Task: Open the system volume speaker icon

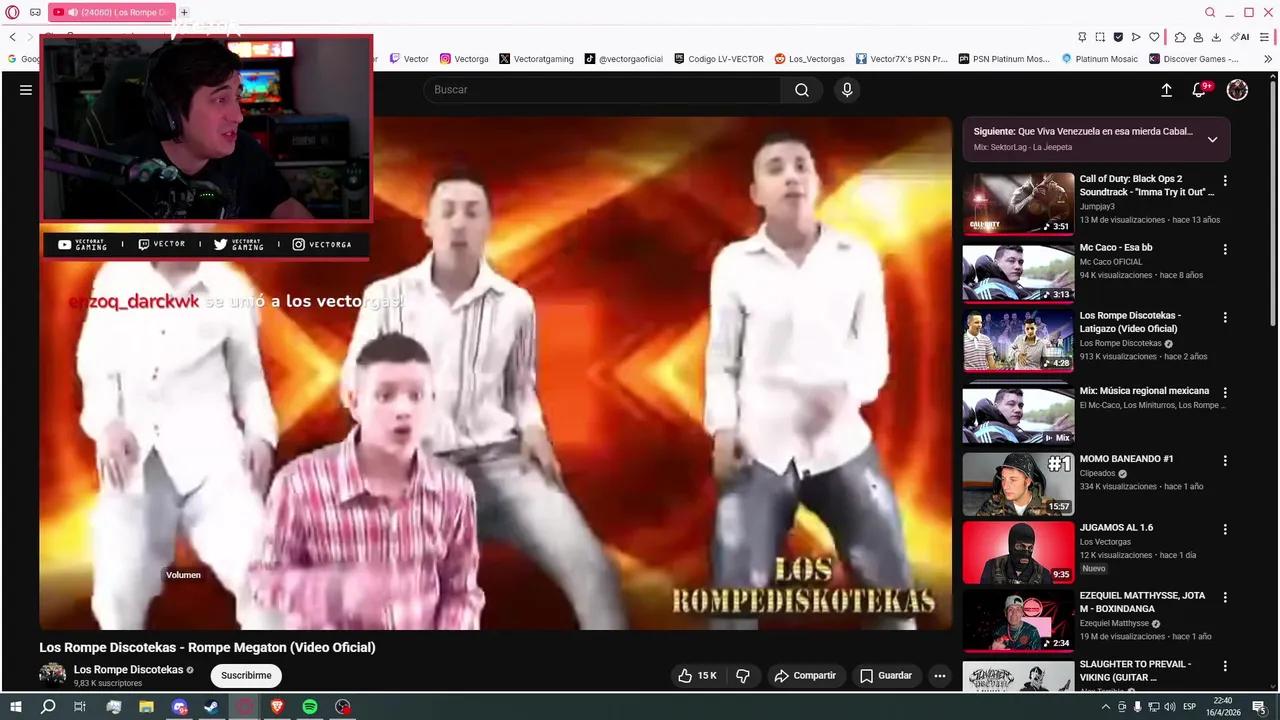Action: click(x=1171, y=707)
